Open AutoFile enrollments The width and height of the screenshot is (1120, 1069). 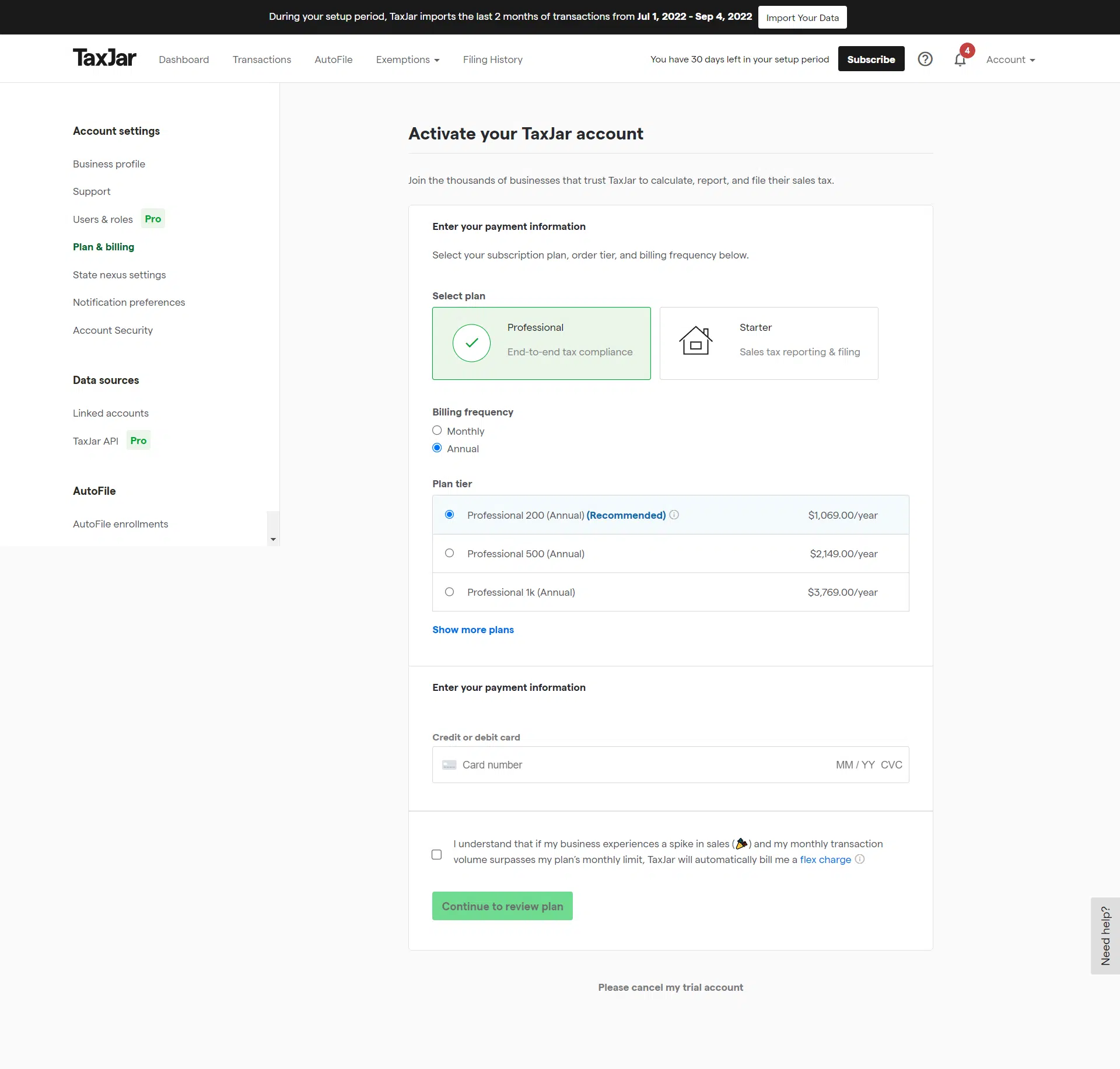[120, 524]
